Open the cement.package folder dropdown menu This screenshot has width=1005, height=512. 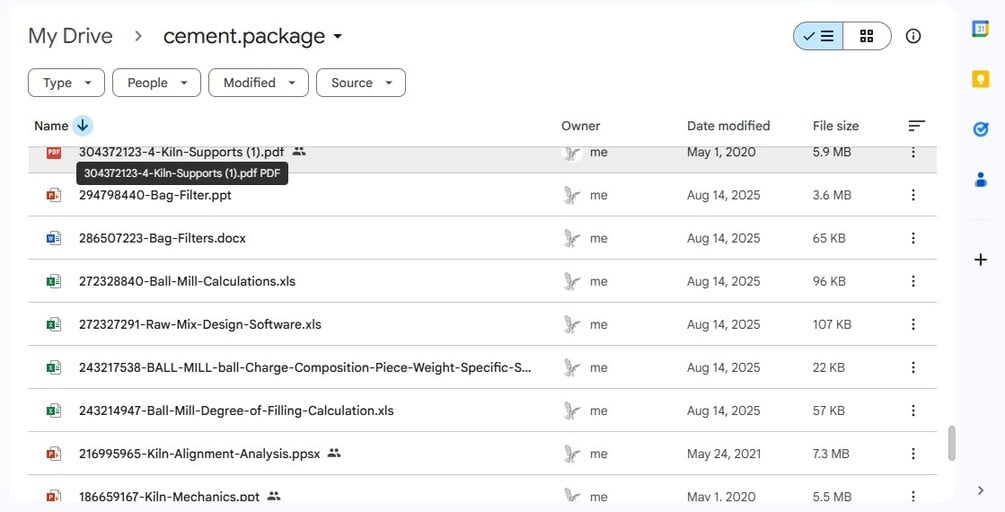pos(338,37)
